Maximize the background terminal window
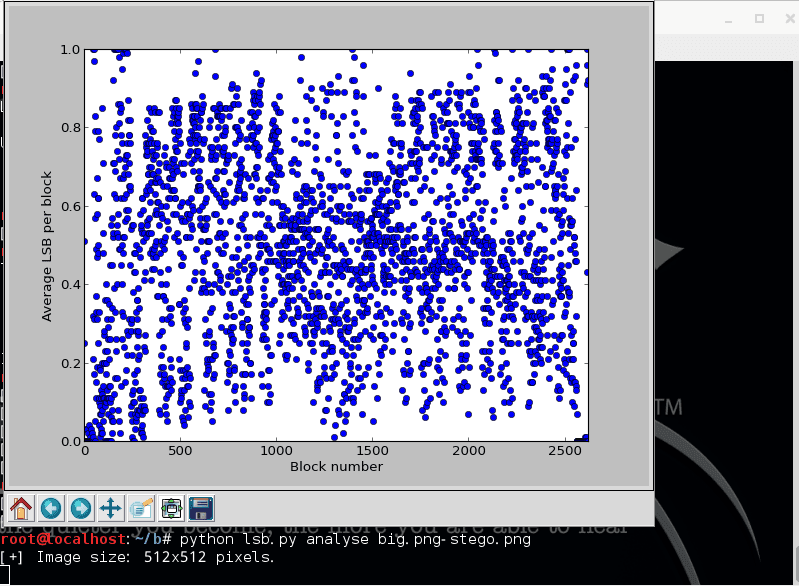The height and width of the screenshot is (586, 799). (759, 18)
